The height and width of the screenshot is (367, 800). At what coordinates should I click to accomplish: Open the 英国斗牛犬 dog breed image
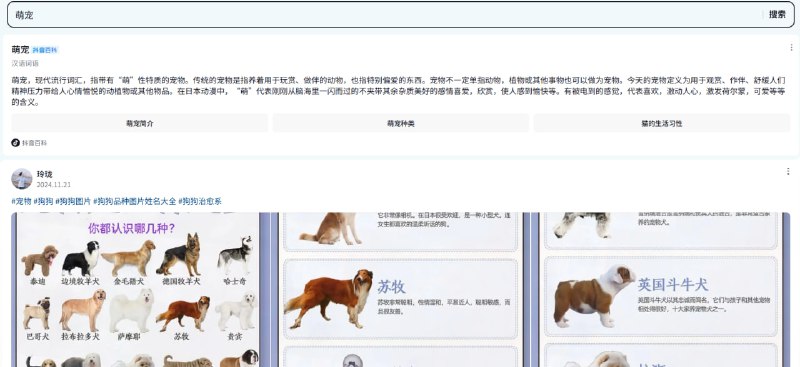click(662, 290)
